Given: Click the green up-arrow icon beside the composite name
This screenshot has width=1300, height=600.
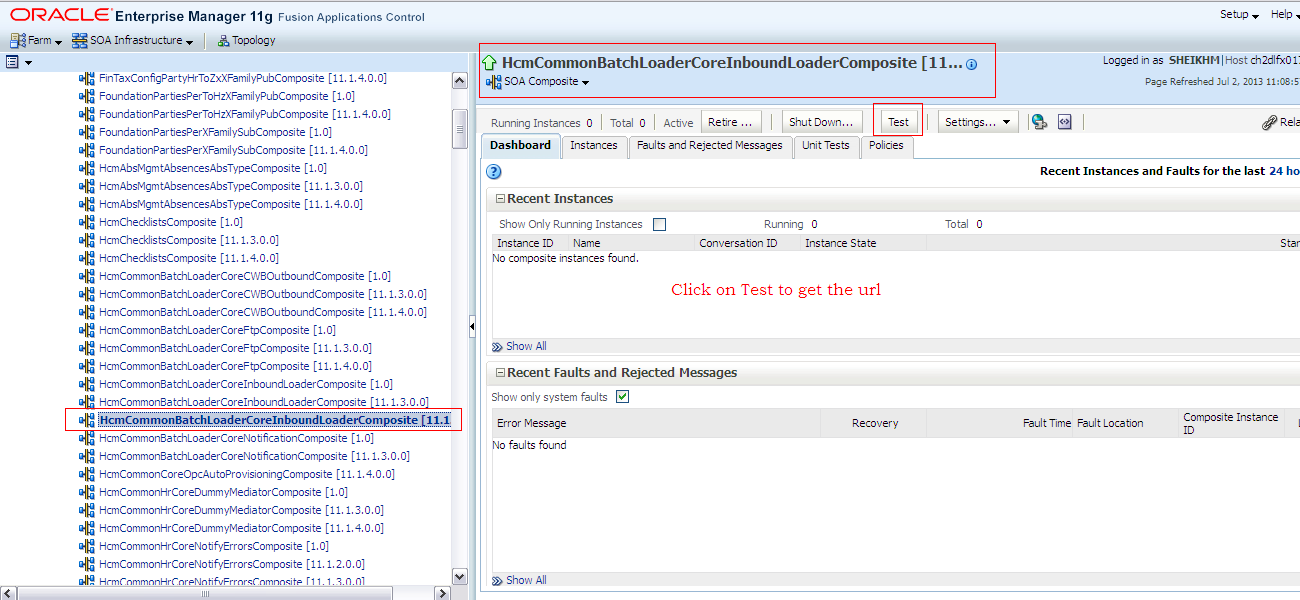Looking at the screenshot, I should [x=488, y=64].
